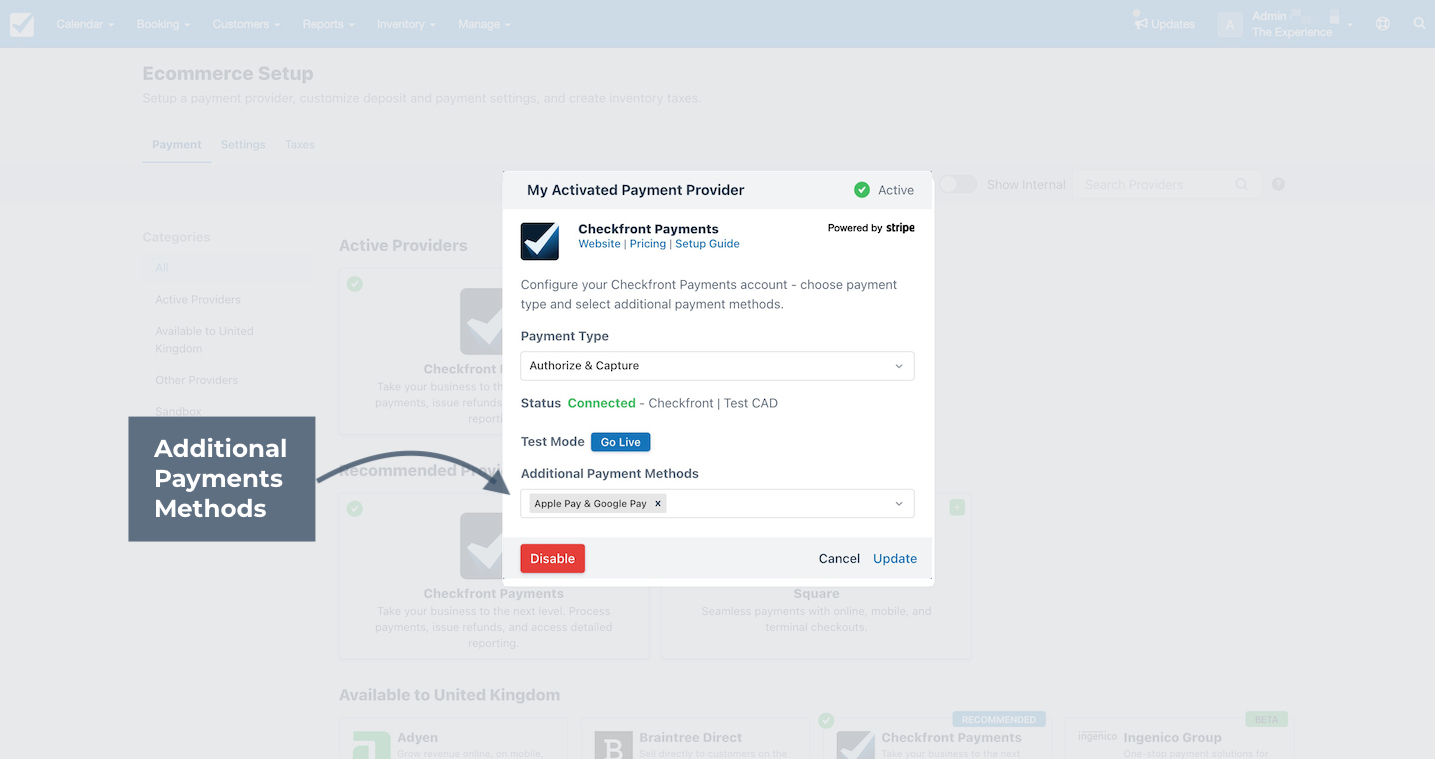Click the Ingenico Group provider card

[x=1179, y=736]
